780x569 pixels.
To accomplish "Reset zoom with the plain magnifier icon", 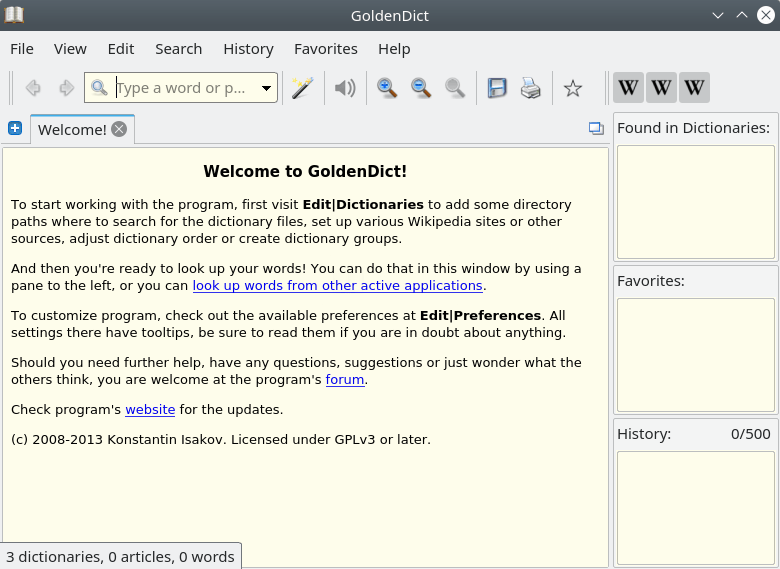I will (455, 88).
